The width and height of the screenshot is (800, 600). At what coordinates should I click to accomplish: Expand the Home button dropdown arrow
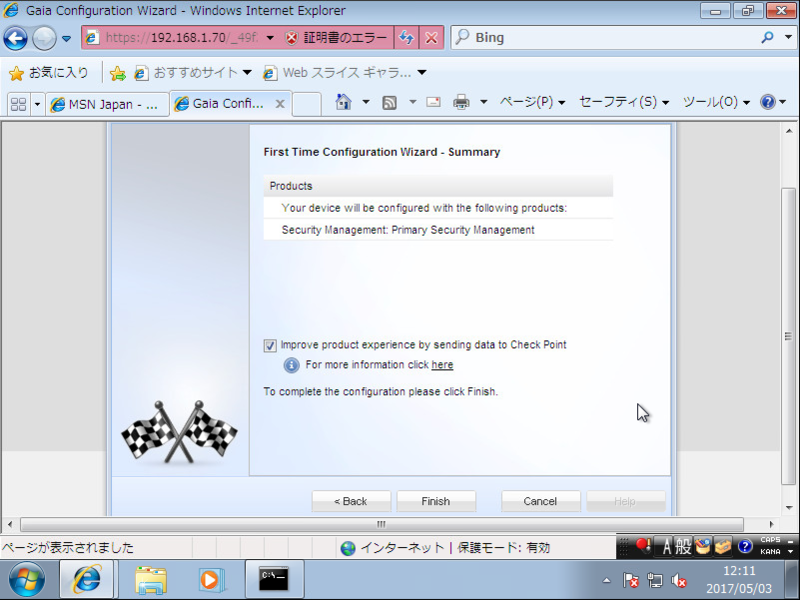coord(366,102)
